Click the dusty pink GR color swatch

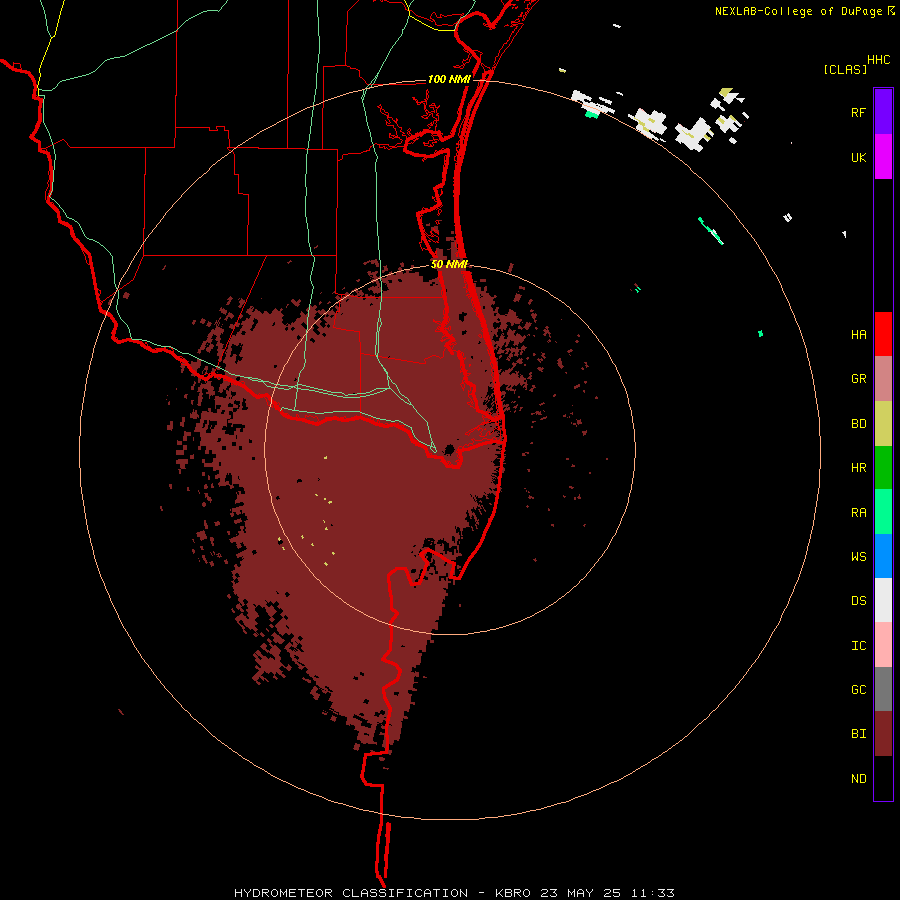point(883,378)
